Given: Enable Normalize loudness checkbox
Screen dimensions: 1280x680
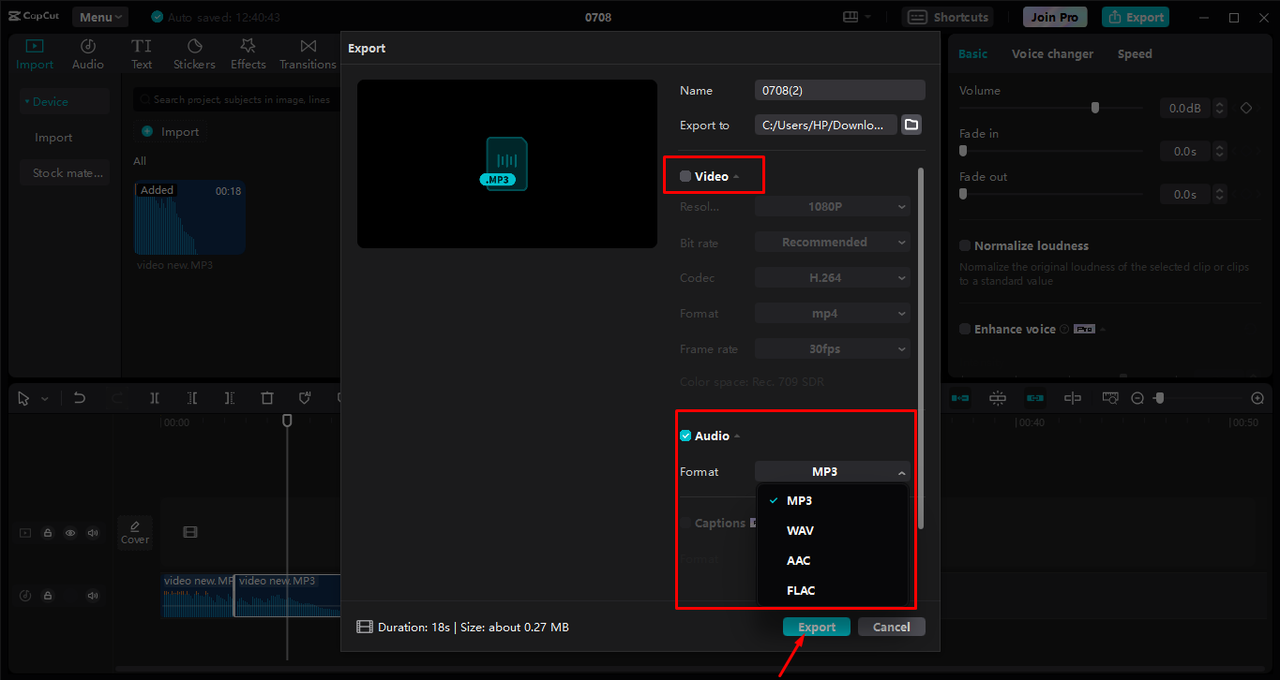Looking at the screenshot, I should pyautogui.click(x=965, y=246).
